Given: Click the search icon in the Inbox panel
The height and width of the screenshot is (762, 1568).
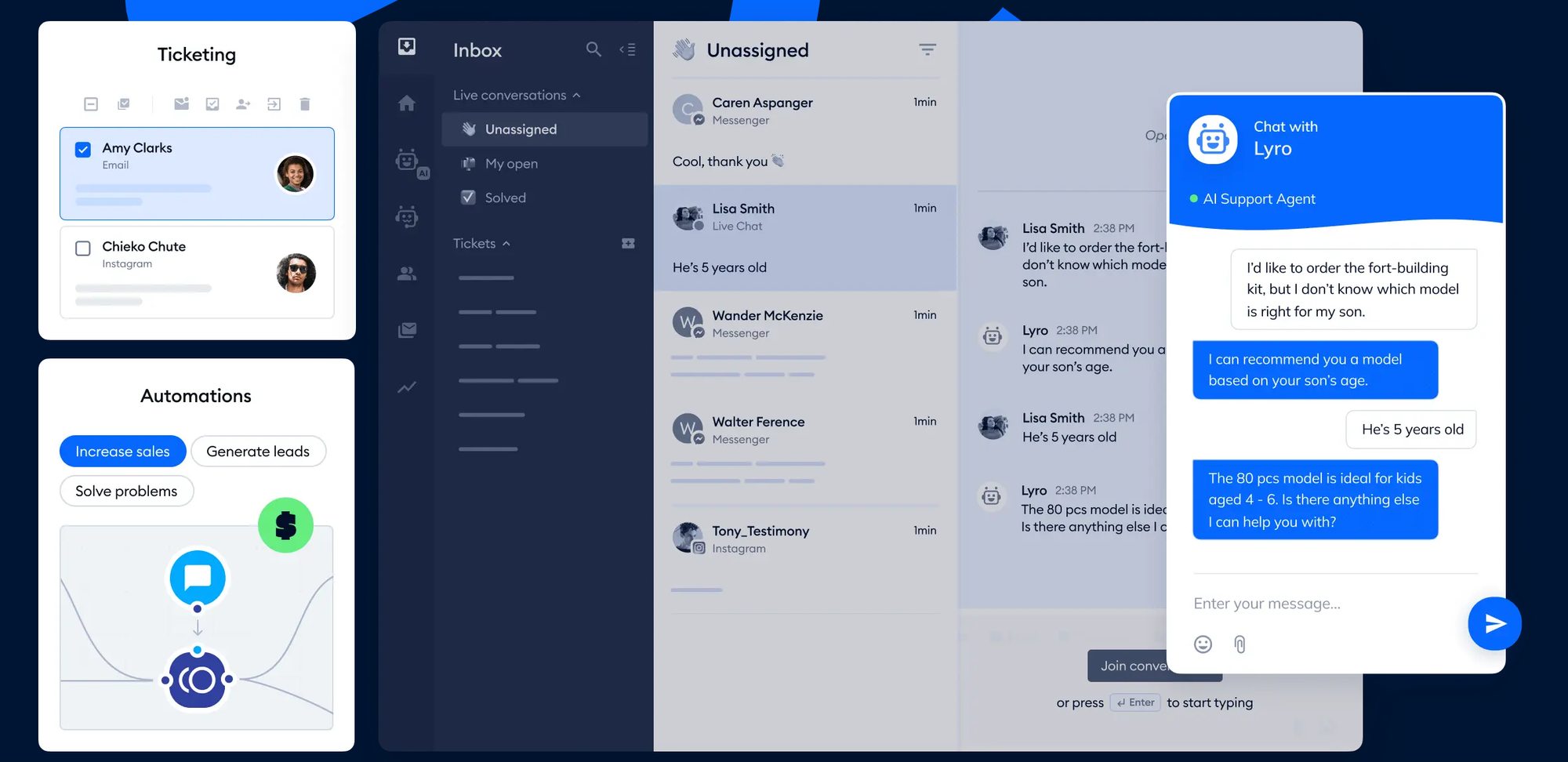Looking at the screenshot, I should (x=593, y=49).
